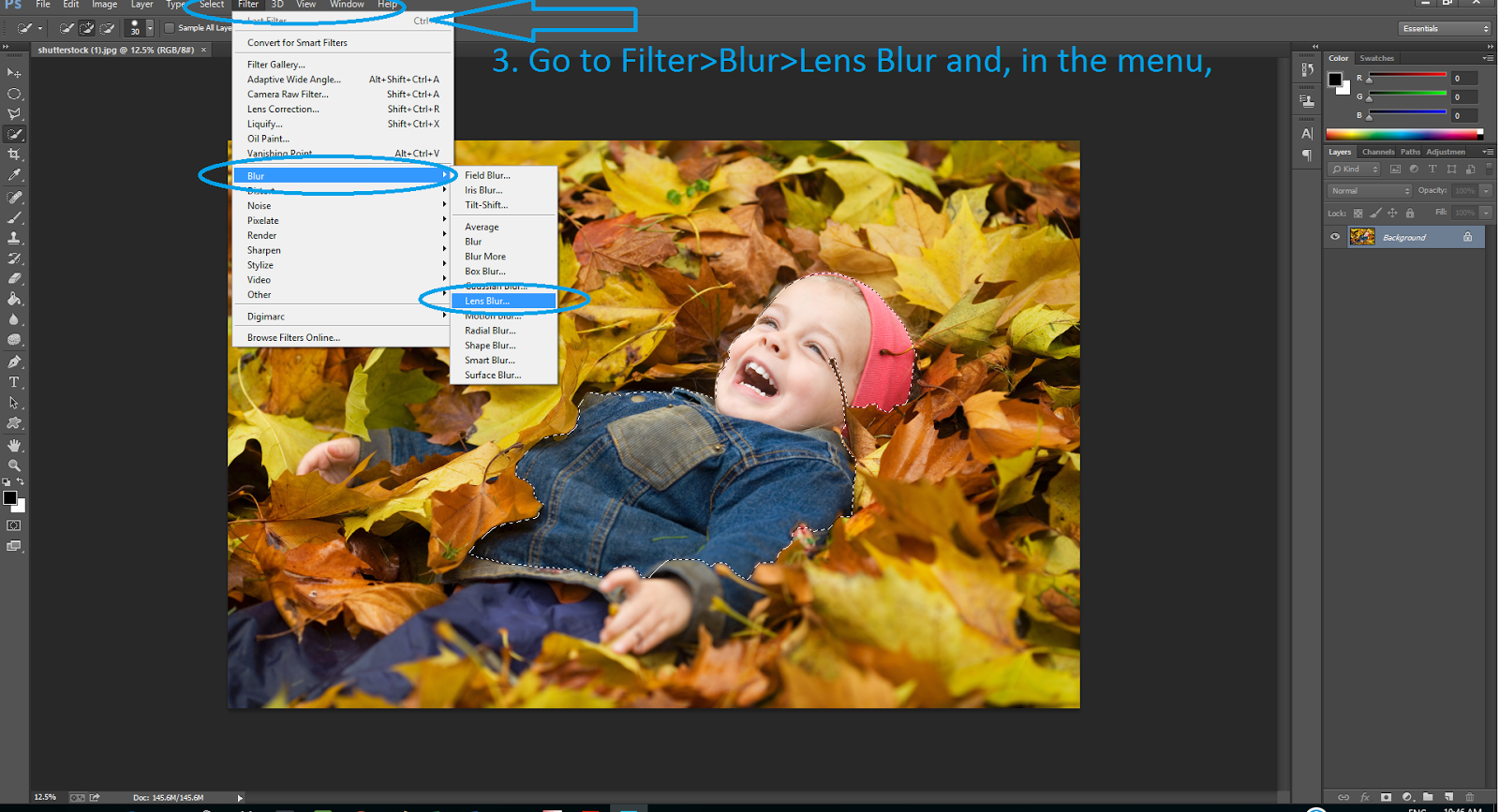1499x812 pixels.
Task: Toggle Quick Mask mode
Action: coord(14,525)
